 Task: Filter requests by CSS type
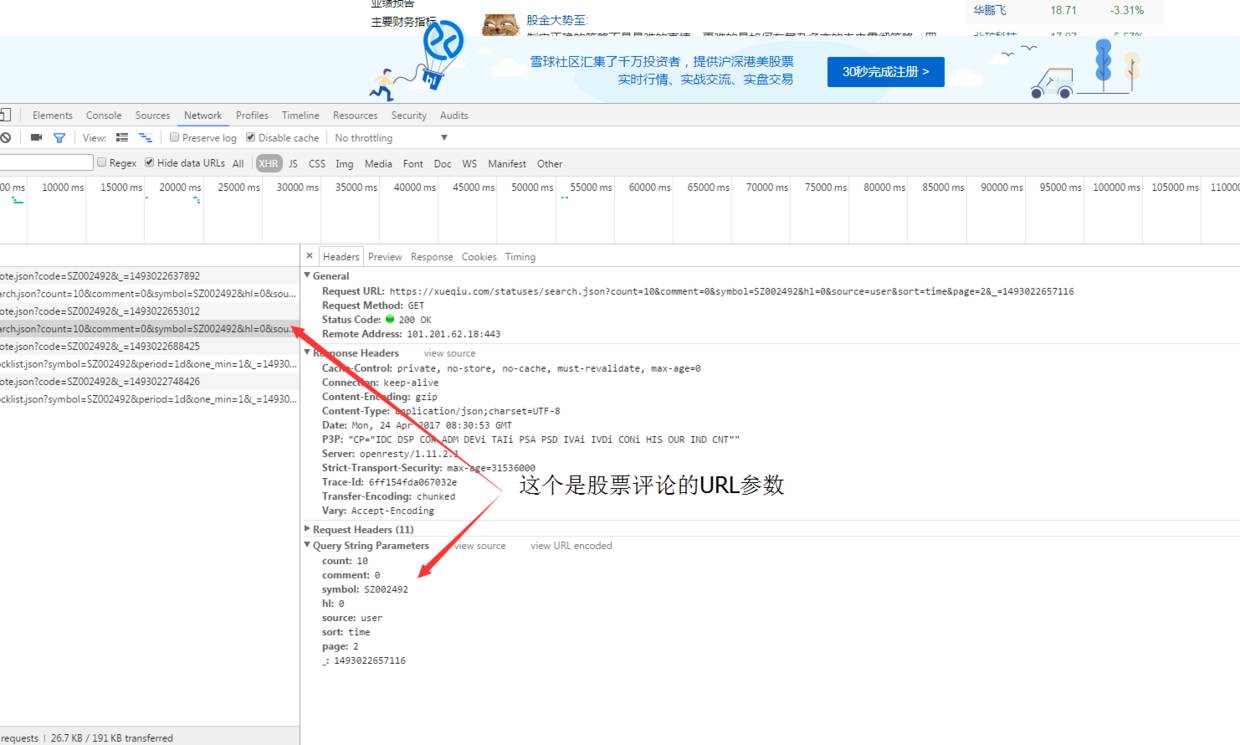(x=317, y=164)
